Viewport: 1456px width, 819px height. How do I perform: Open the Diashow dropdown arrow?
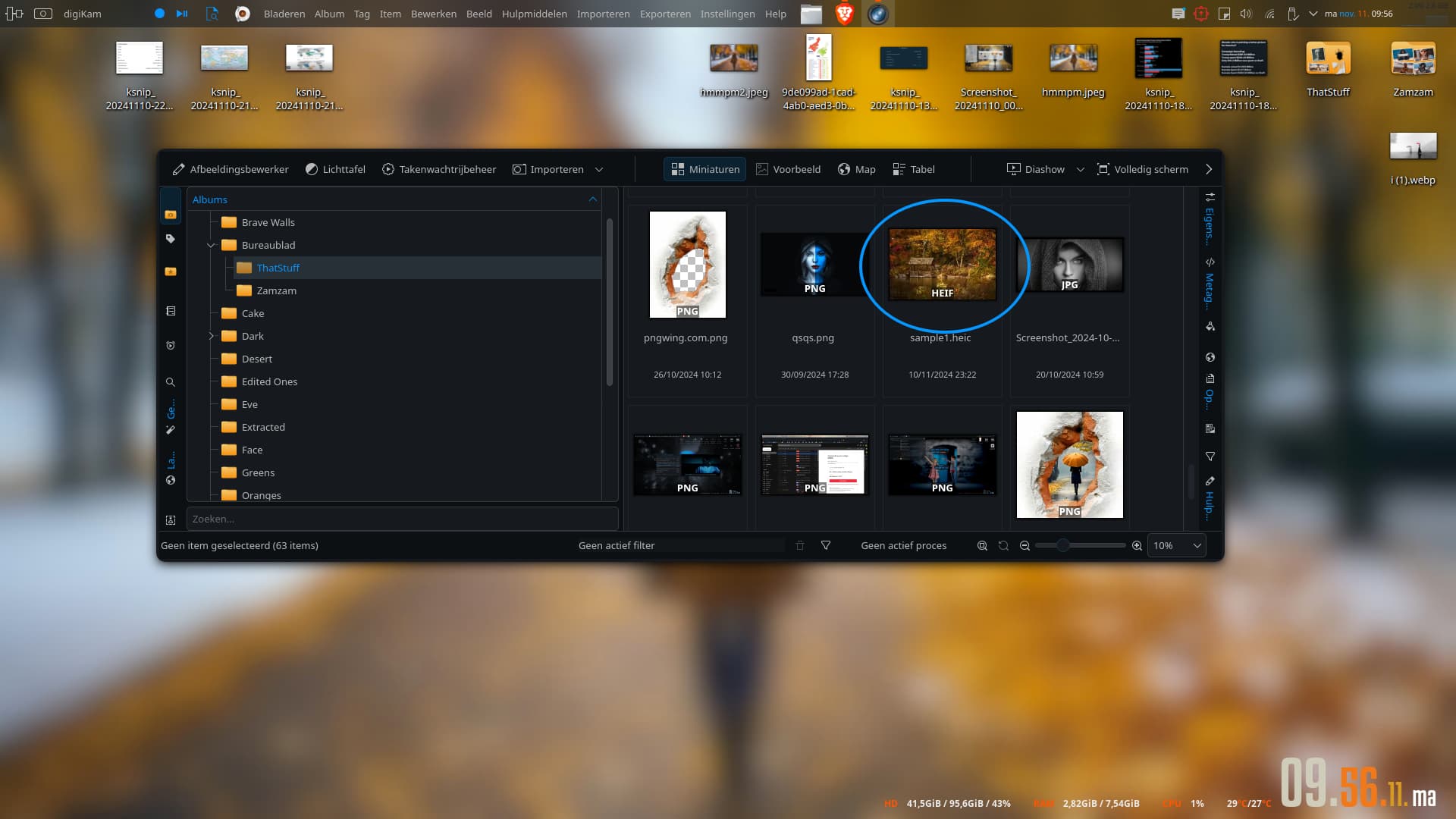[1081, 169]
